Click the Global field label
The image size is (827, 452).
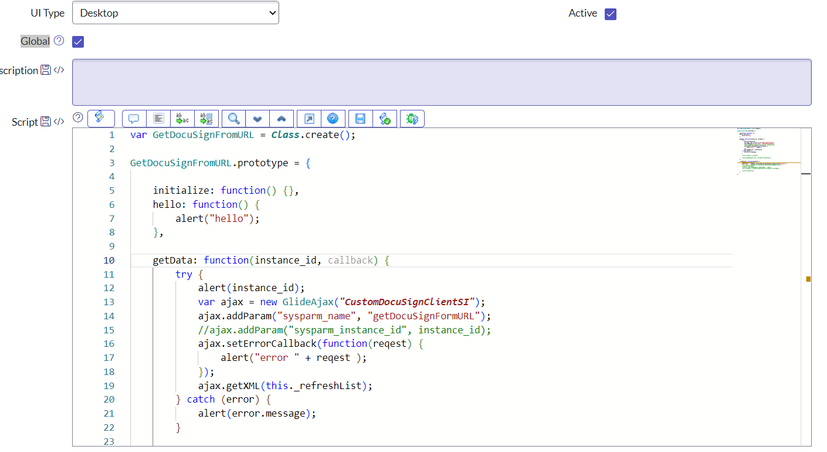pos(35,41)
